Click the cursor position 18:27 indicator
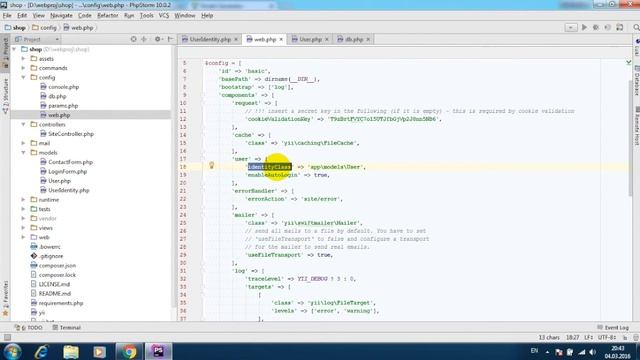Image resolution: width=640 pixels, height=360 pixels. [x=573, y=338]
